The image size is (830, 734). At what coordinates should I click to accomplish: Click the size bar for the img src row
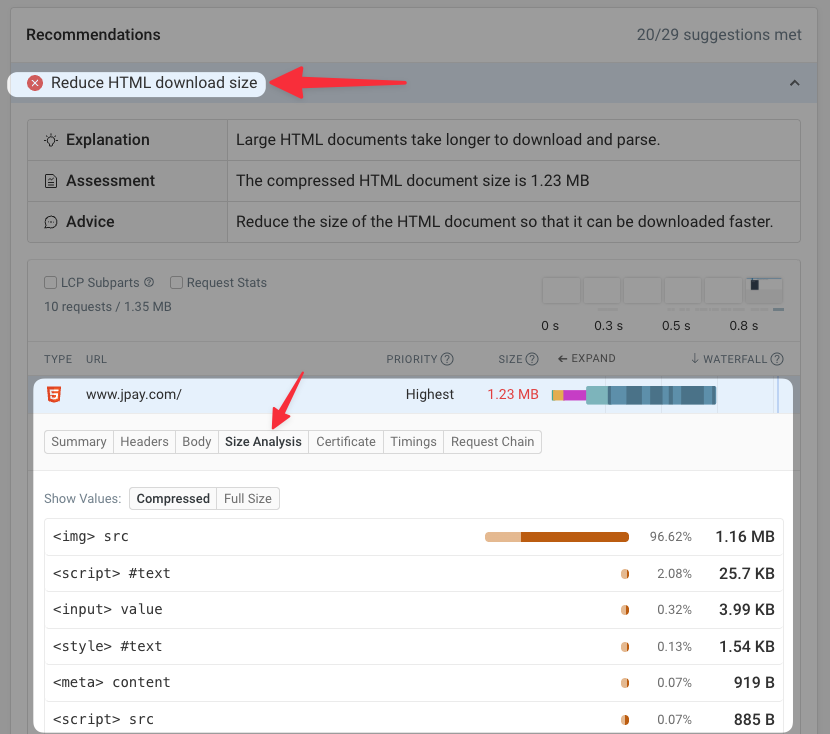[556, 536]
